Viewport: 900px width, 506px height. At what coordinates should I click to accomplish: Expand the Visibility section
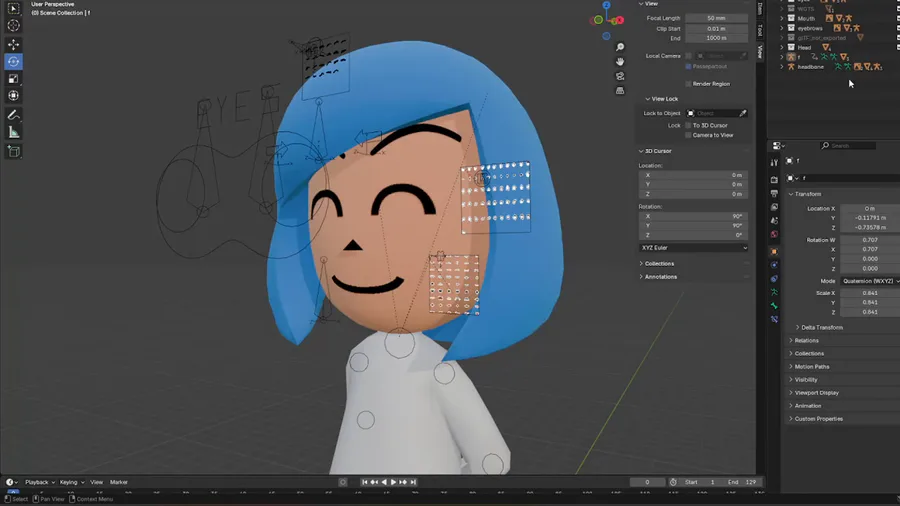tap(804, 380)
